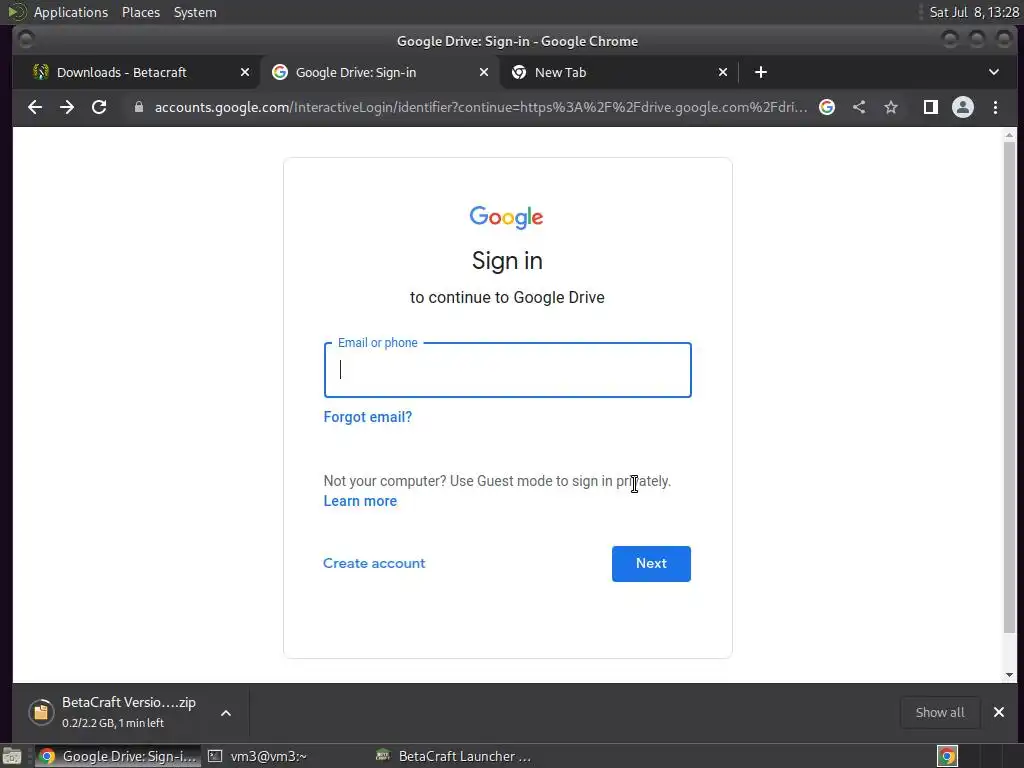Select Google Drive Sign-in taskbar entry
The height and width of the screenshot is (768, 1024).
coord(118,756)
